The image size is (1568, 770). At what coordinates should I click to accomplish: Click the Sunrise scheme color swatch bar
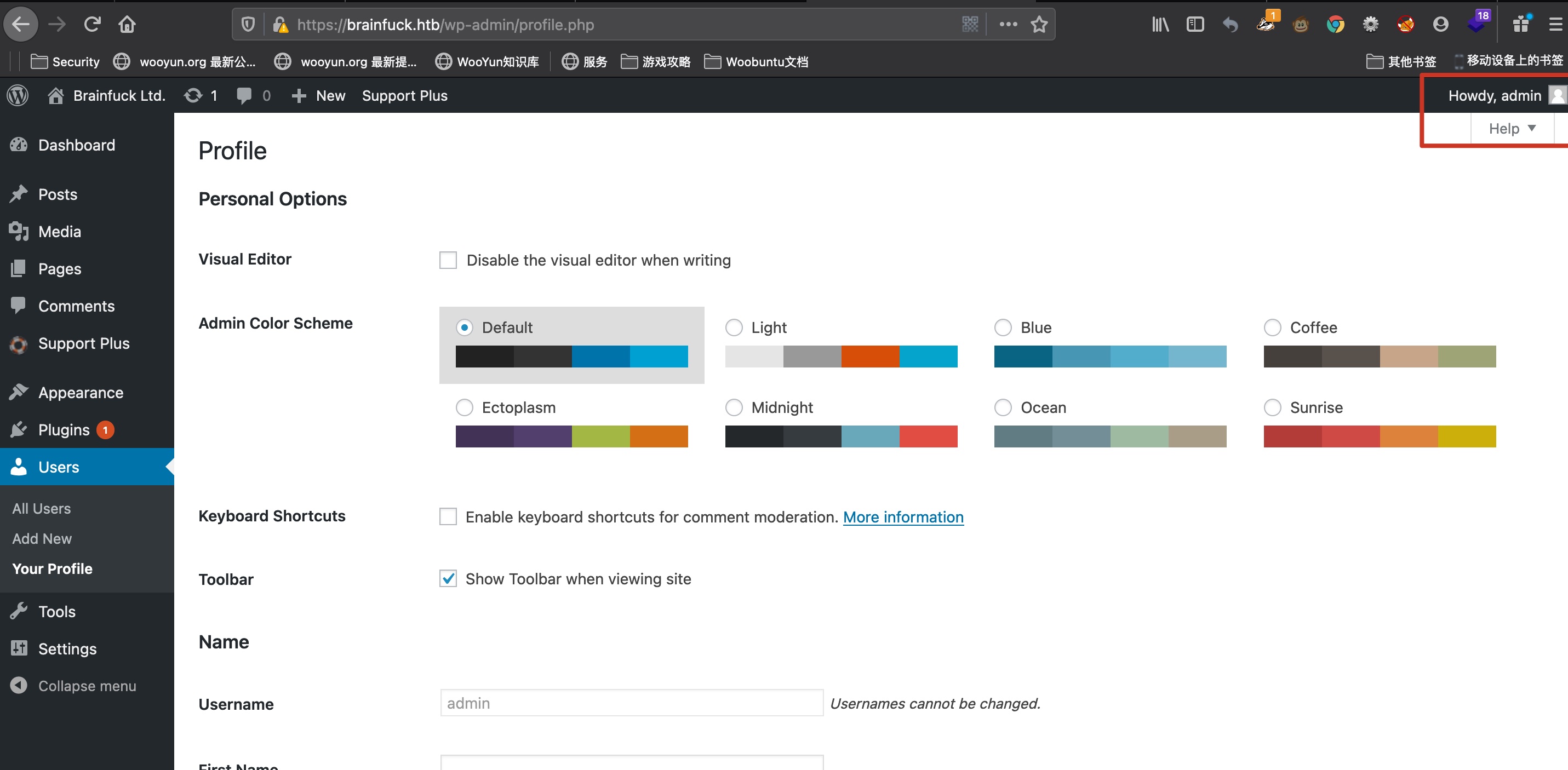(1380, 436)
